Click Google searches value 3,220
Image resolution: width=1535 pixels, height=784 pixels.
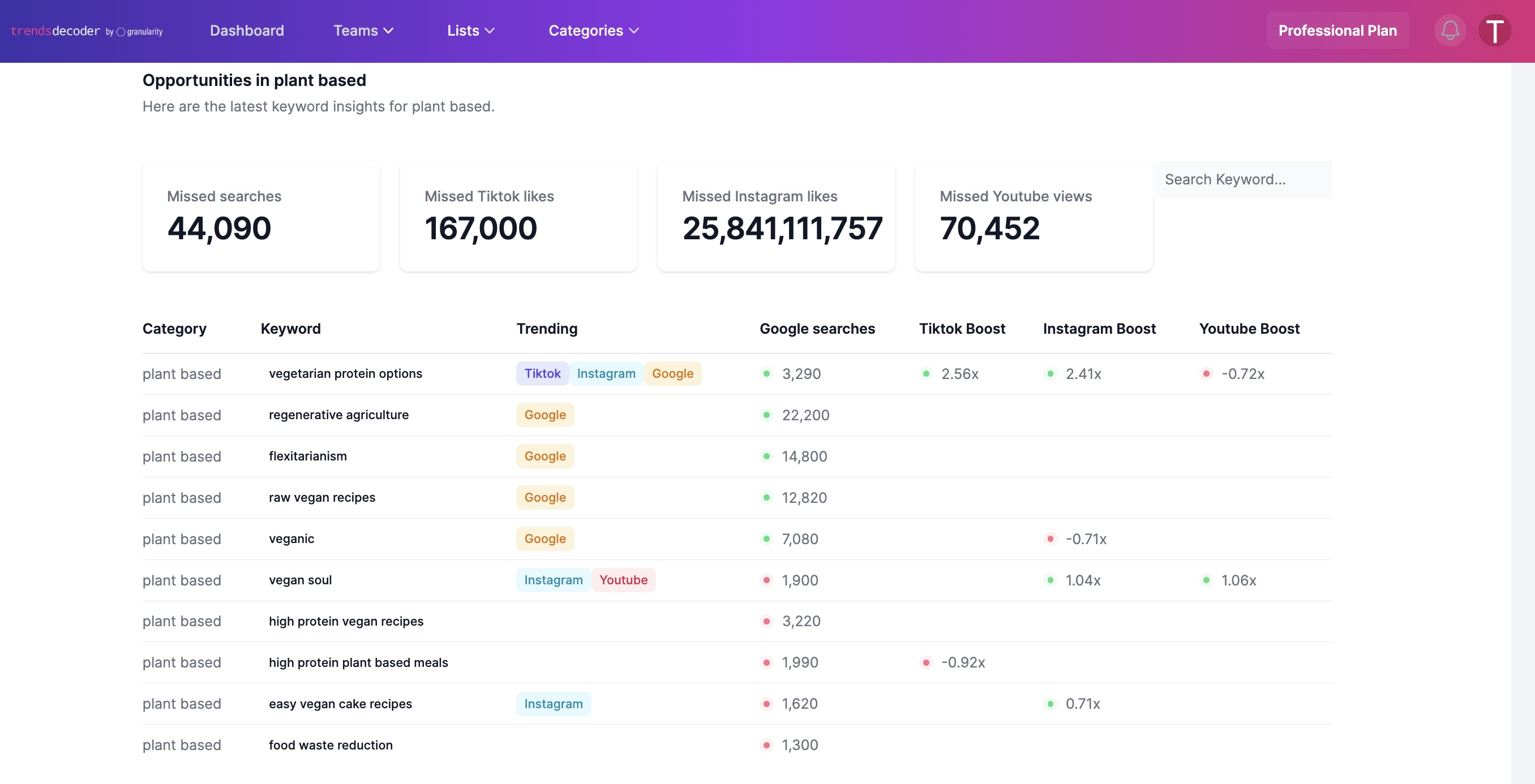(801, 621)
